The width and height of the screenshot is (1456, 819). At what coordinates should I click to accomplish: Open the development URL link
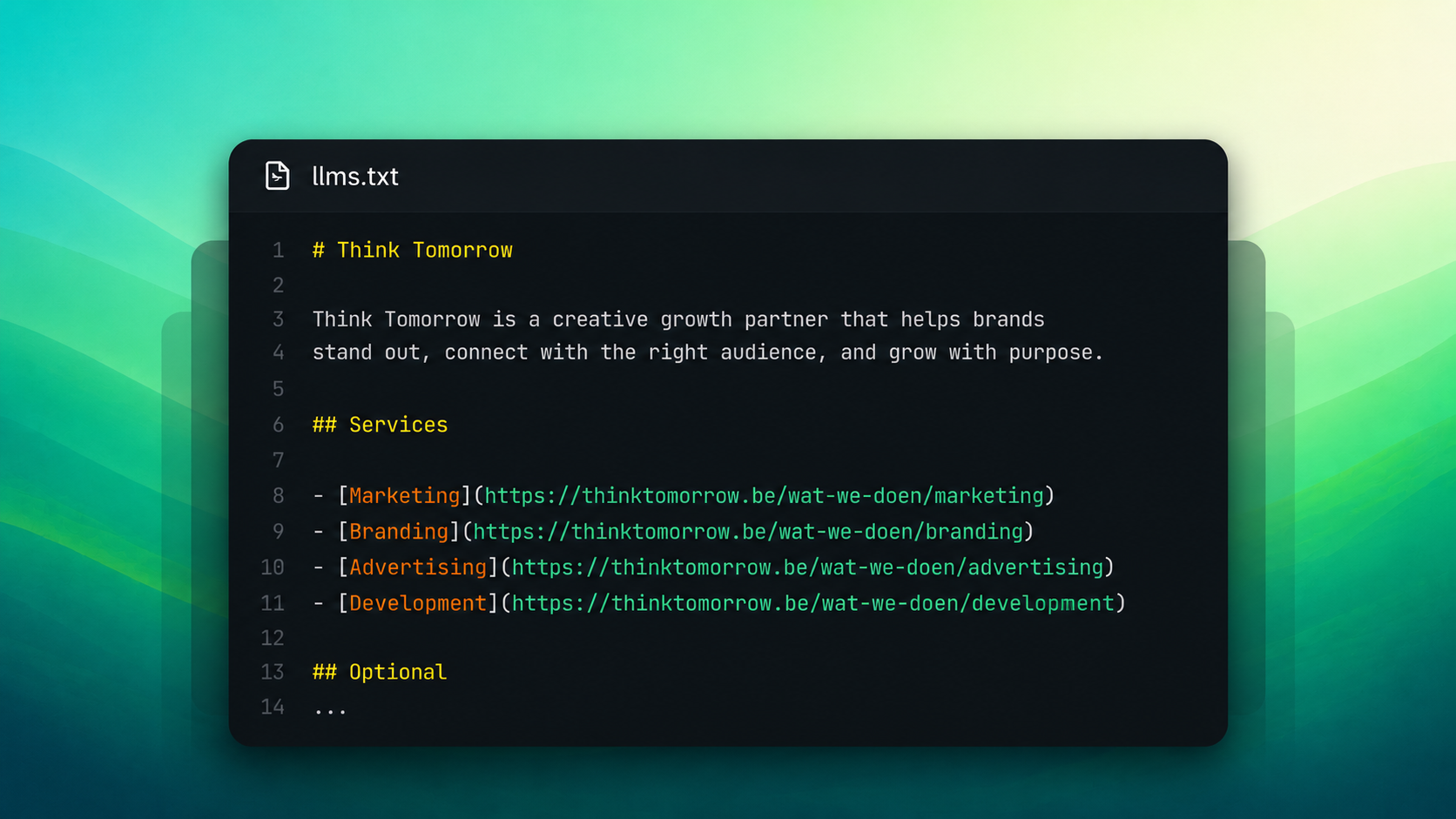pos(812,603)
